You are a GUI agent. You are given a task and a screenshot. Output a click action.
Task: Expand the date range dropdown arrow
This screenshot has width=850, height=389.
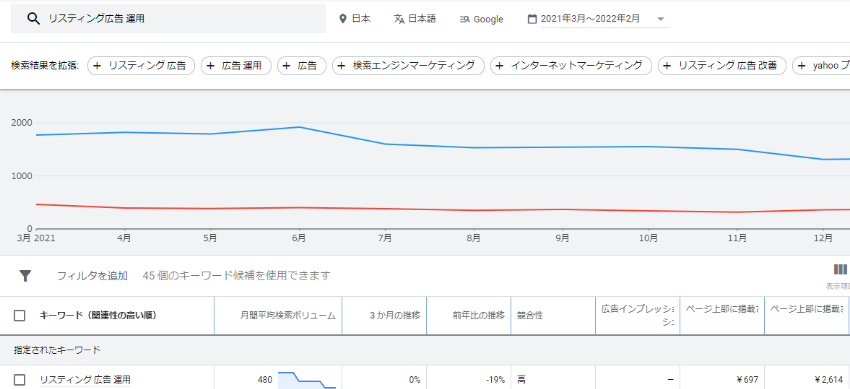[660, 19]
